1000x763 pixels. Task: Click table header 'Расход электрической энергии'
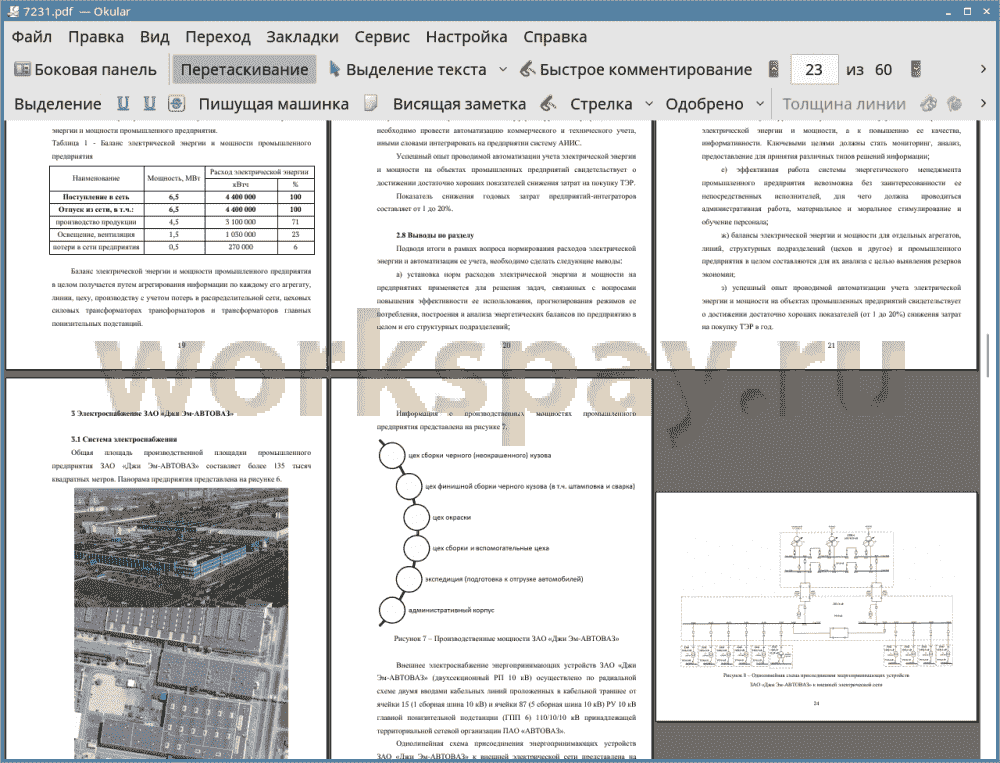[260, 172]
